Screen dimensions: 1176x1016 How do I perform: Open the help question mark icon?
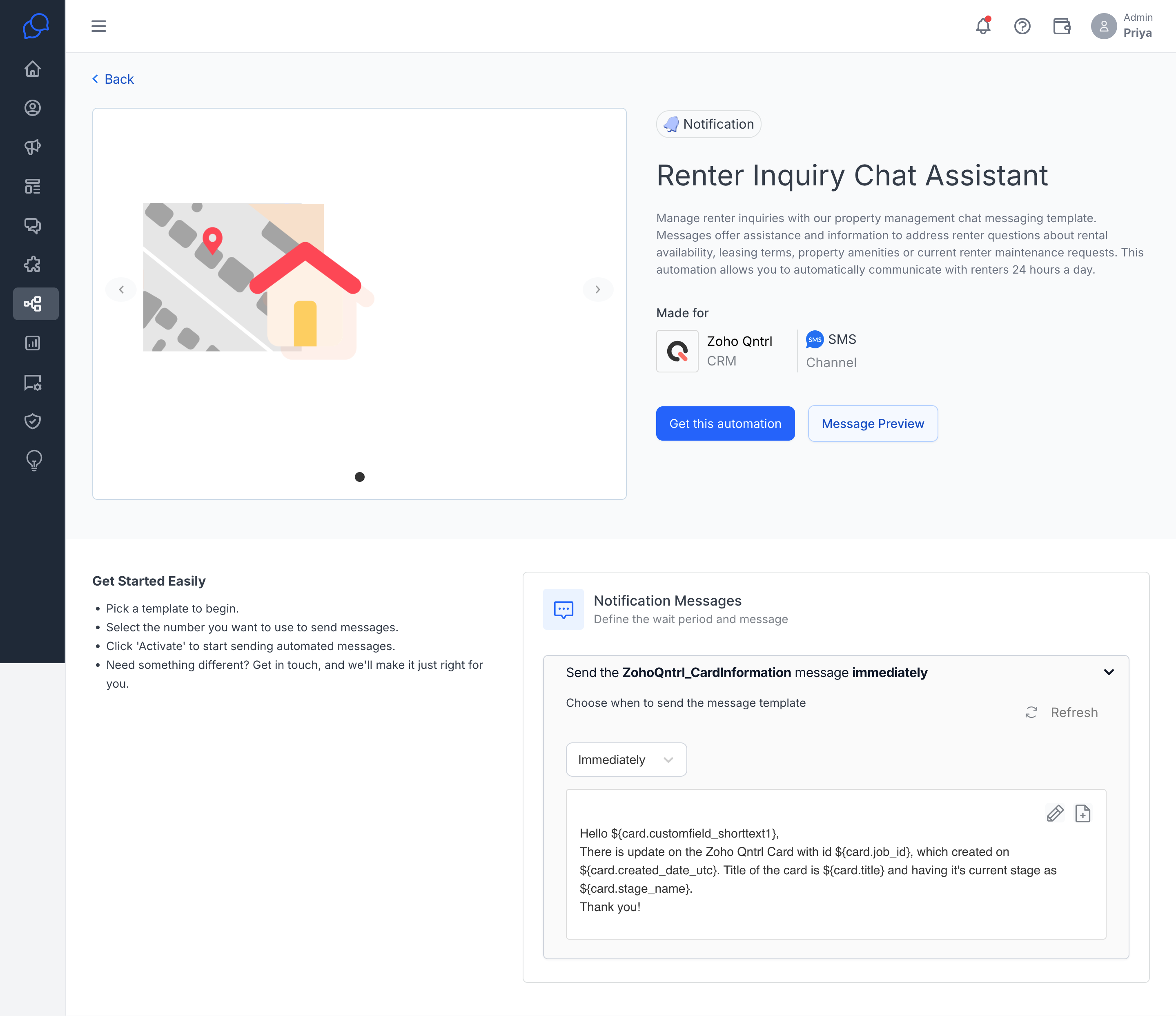coord(1022,26)
